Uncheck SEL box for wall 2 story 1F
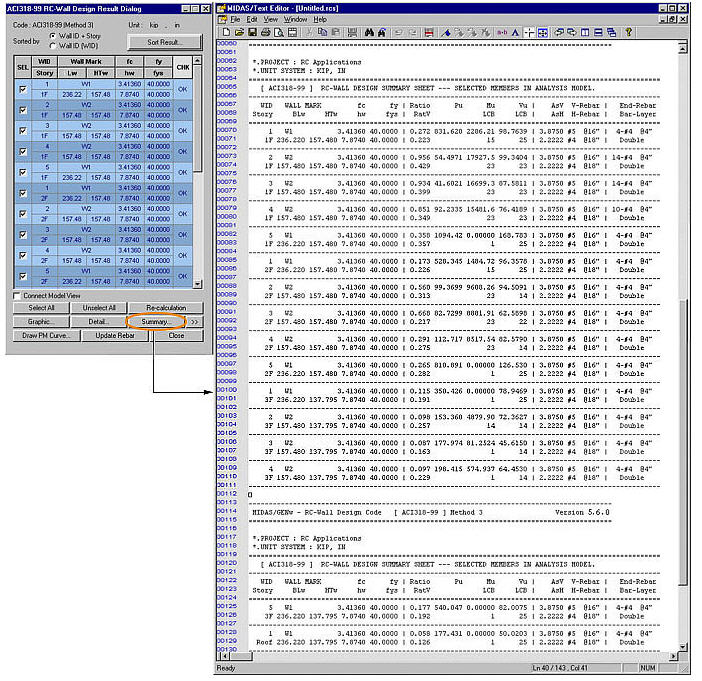This screenshot has width=702, height=681. tap(23, 110)
